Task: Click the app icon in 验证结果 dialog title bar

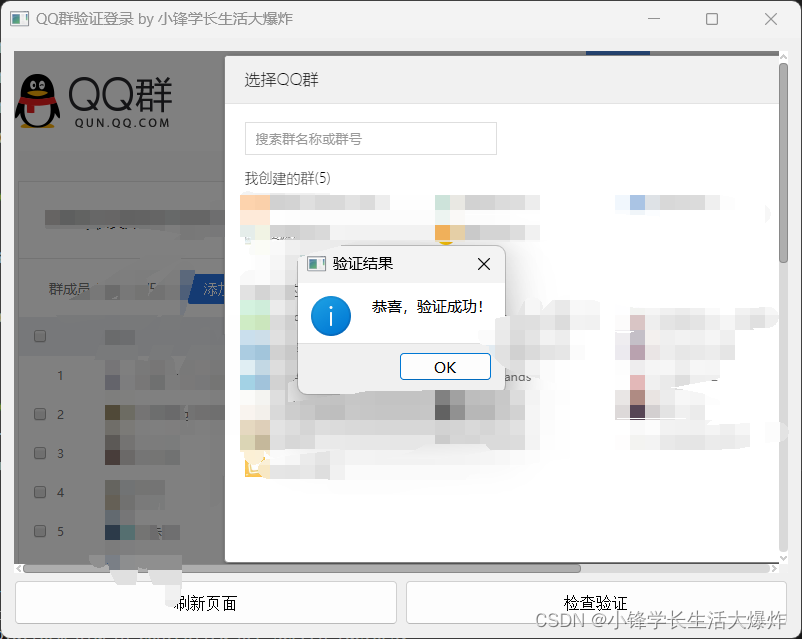Action: point(316,263)
